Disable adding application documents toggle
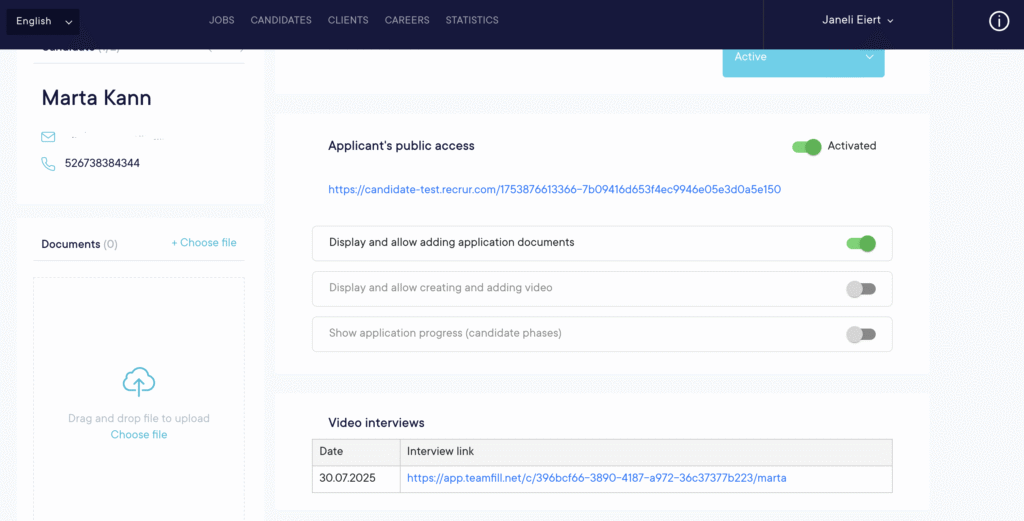This screenshot has height=521, width=1024. [x=860, y=243]
